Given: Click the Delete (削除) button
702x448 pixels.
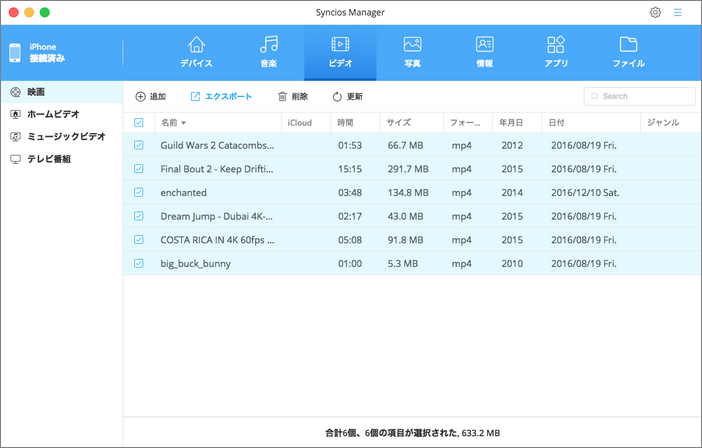Looking at the screenshot, I should 293,96.
